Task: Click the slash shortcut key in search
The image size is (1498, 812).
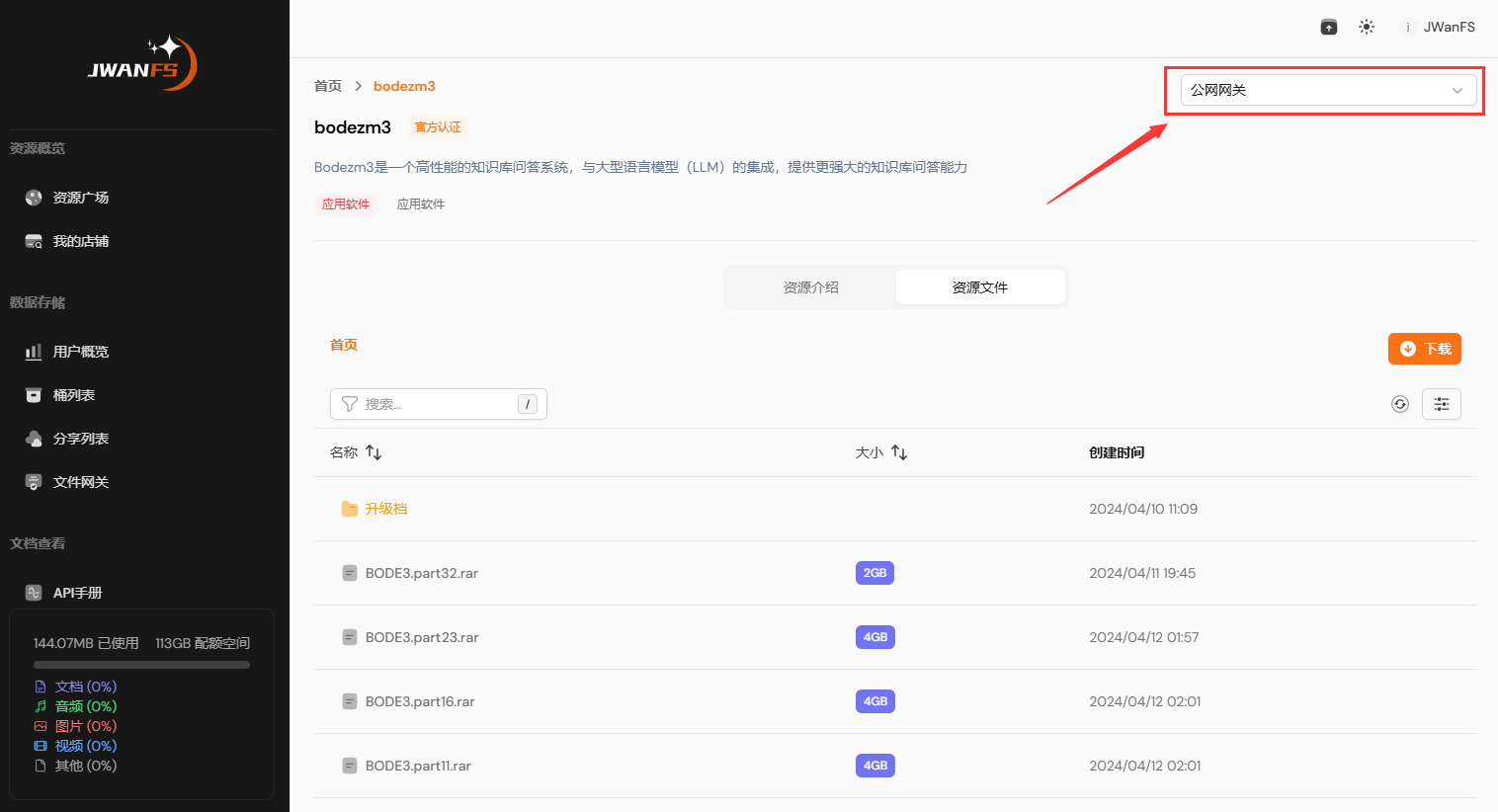Action: coord(528,404)
